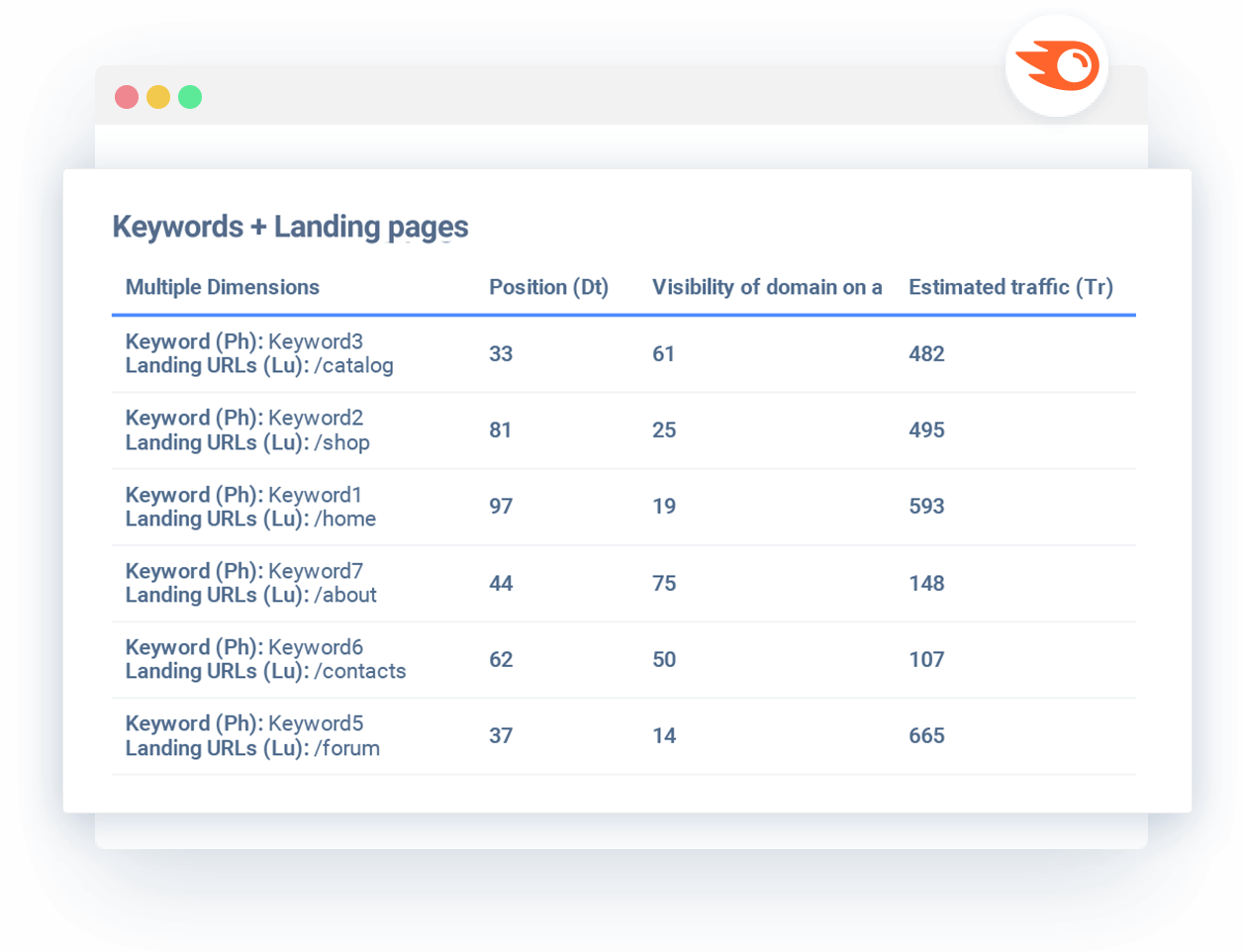Click estimated traffic value 107
This screenshot has height=952, width=1243.
coord(926,660)
